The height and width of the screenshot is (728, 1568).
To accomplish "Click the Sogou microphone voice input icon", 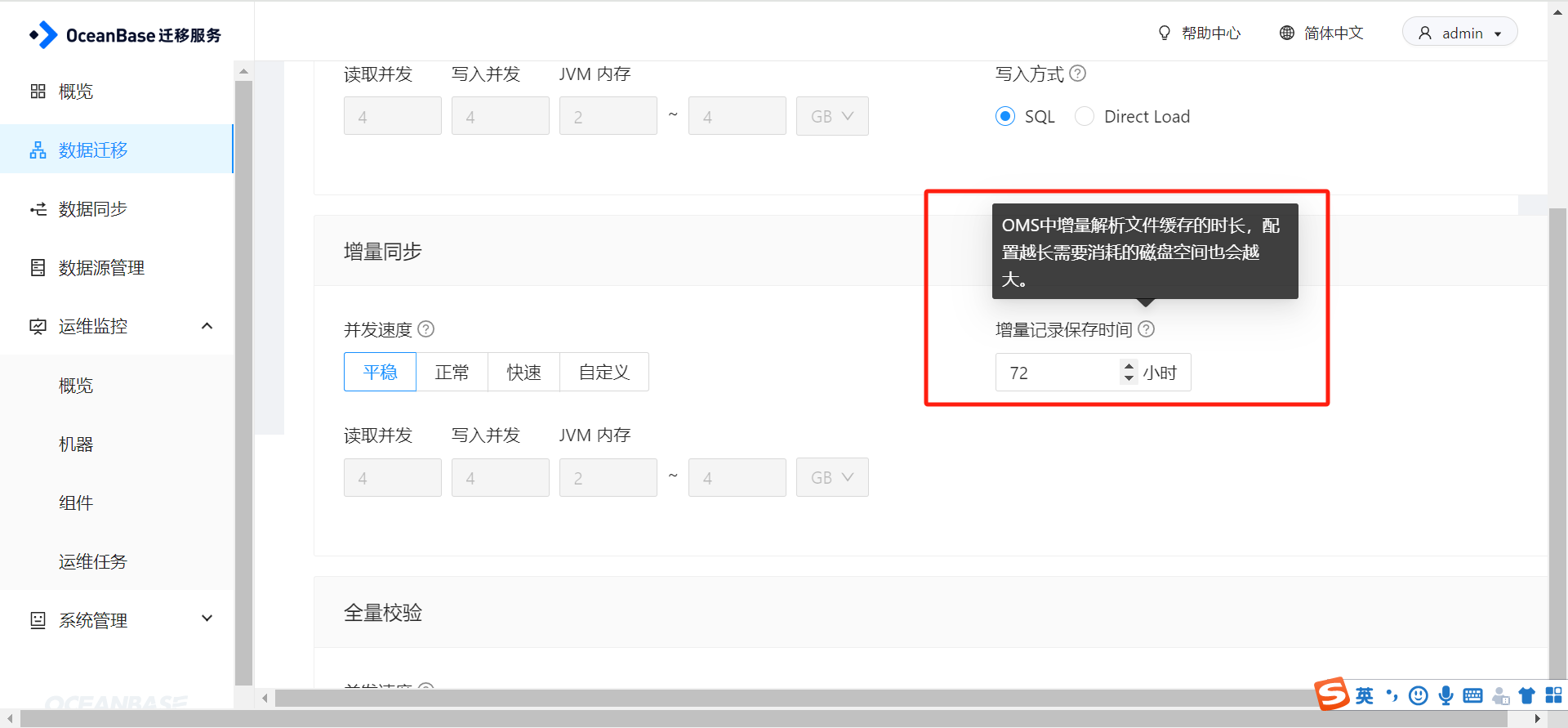I will tap(1446, 695).
